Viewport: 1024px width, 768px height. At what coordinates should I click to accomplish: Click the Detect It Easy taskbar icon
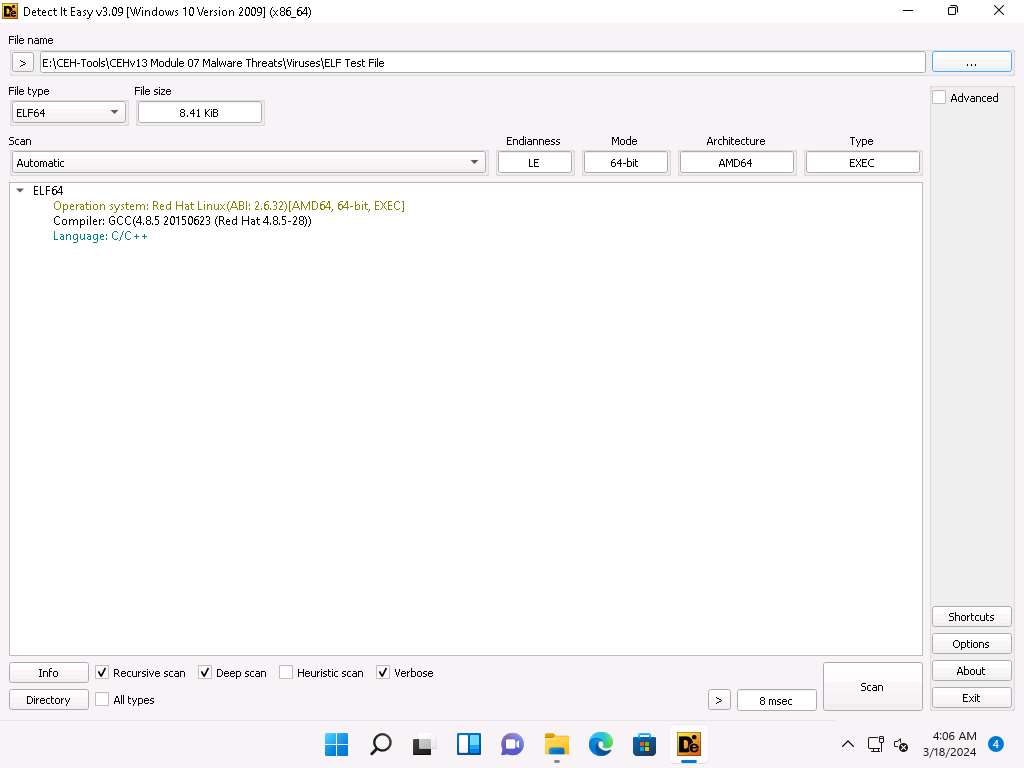689,744
